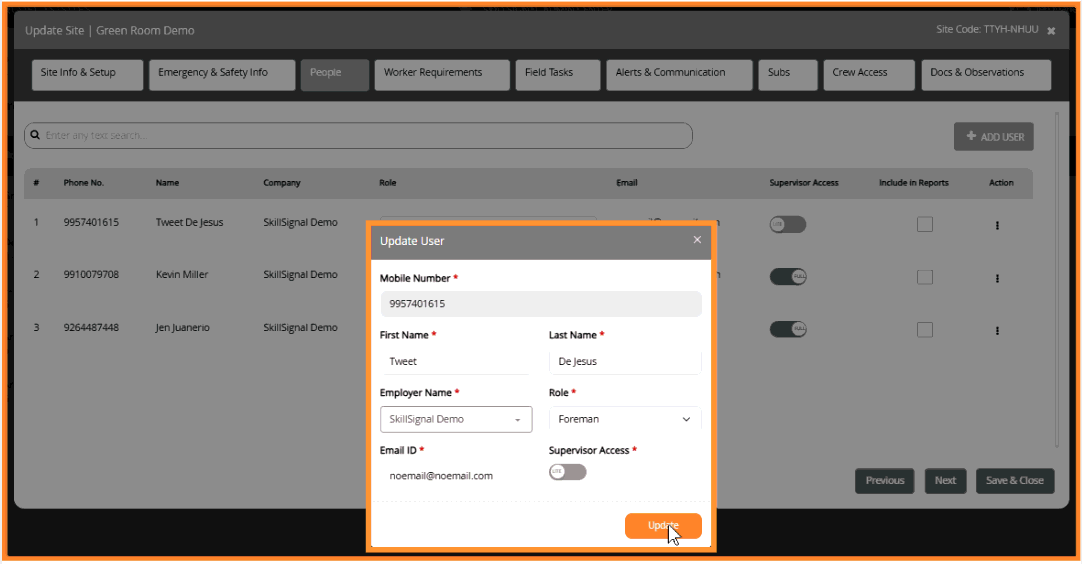Open action menu for Kevin Miller row

[997, 278]
